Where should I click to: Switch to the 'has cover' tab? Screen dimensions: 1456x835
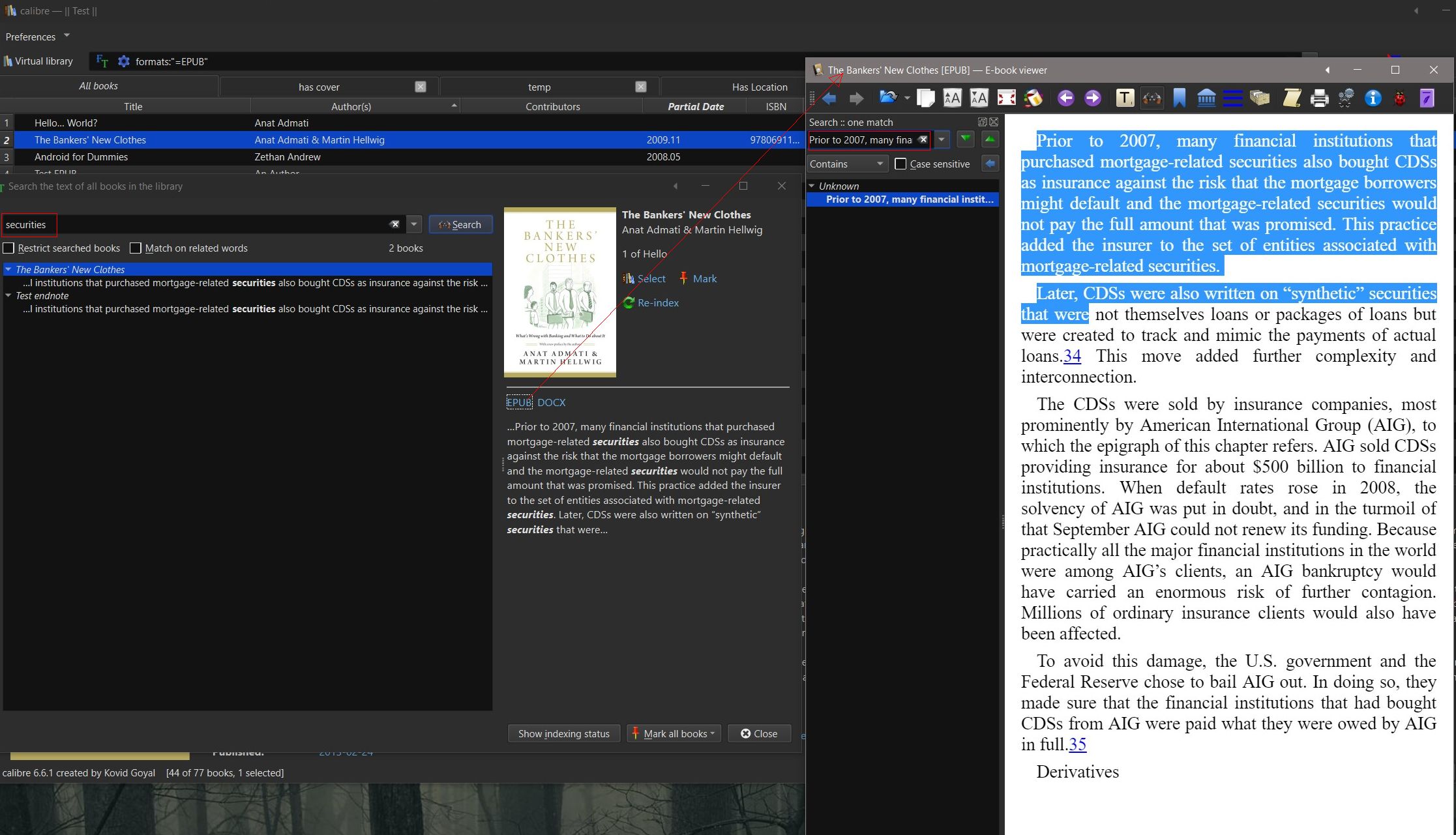[319, 87]
